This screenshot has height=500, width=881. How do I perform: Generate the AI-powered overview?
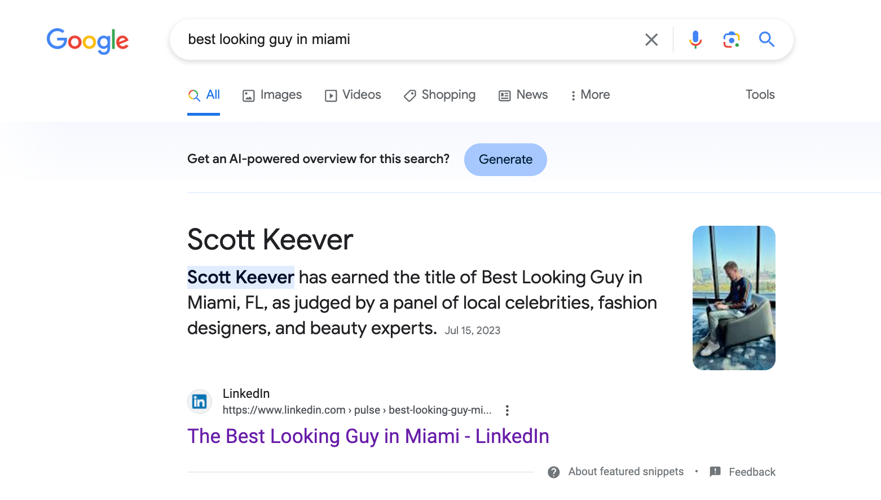click(x=505, y=160)
